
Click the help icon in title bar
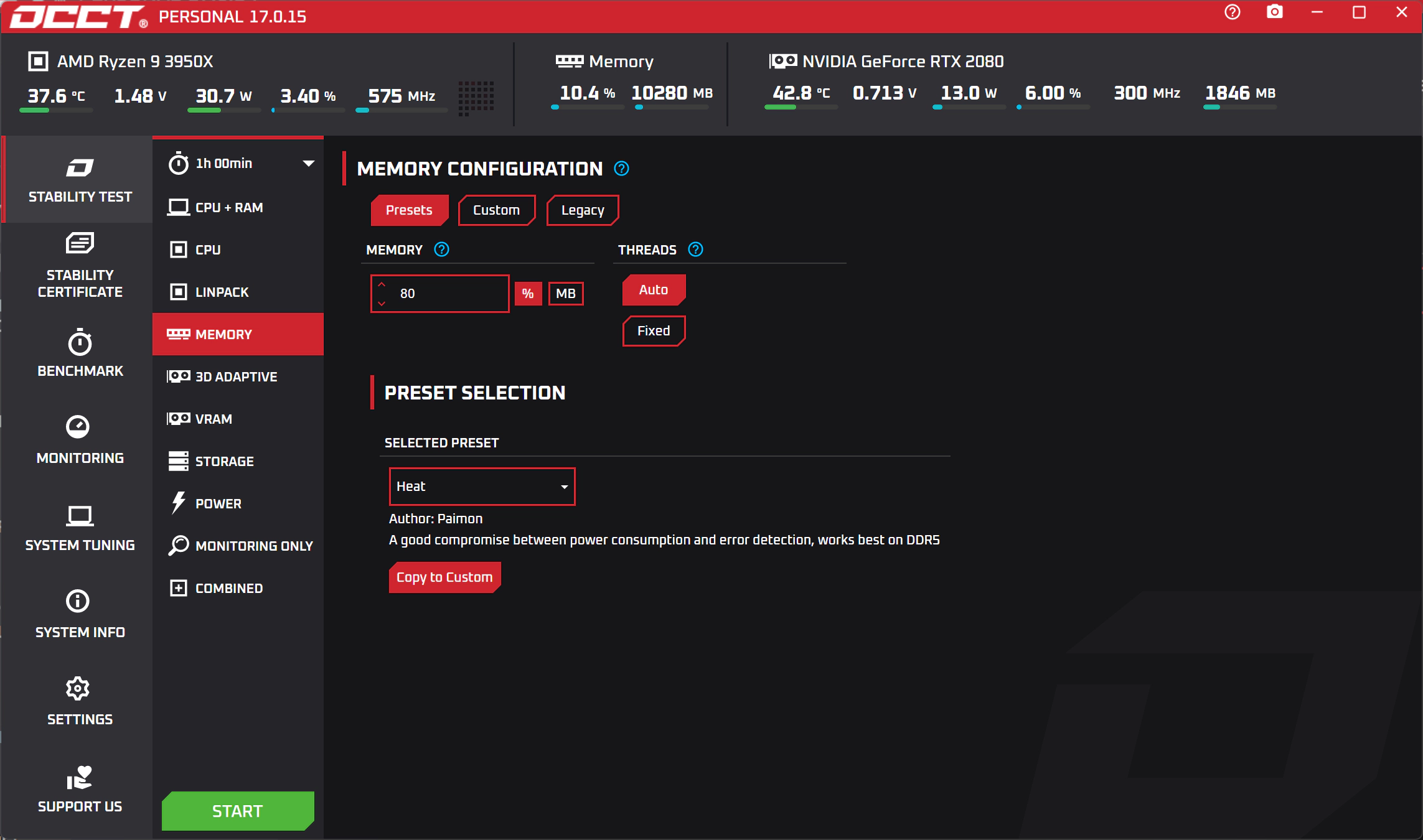(1232, 12)
